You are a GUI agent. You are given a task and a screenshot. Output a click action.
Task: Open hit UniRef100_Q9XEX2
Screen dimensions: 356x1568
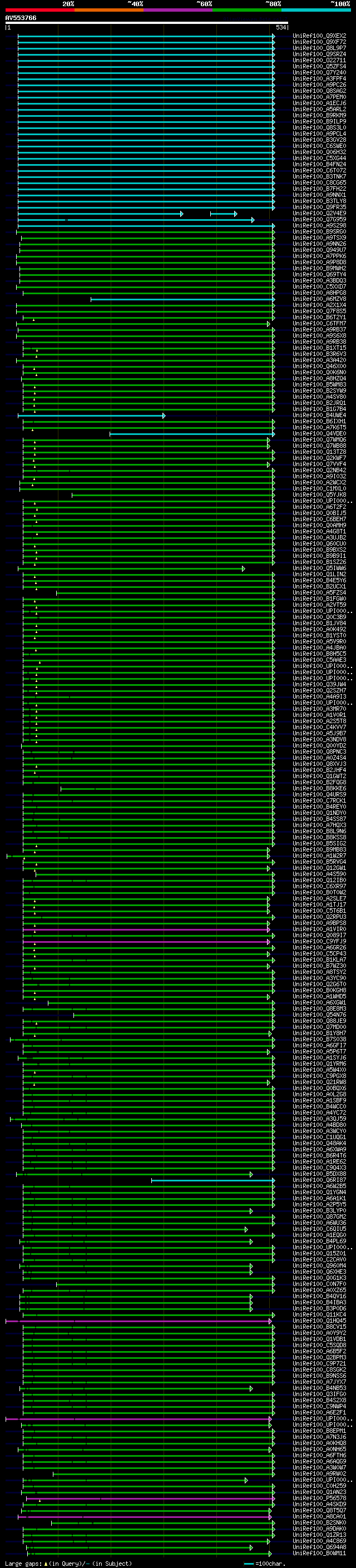tap(319, 36)
